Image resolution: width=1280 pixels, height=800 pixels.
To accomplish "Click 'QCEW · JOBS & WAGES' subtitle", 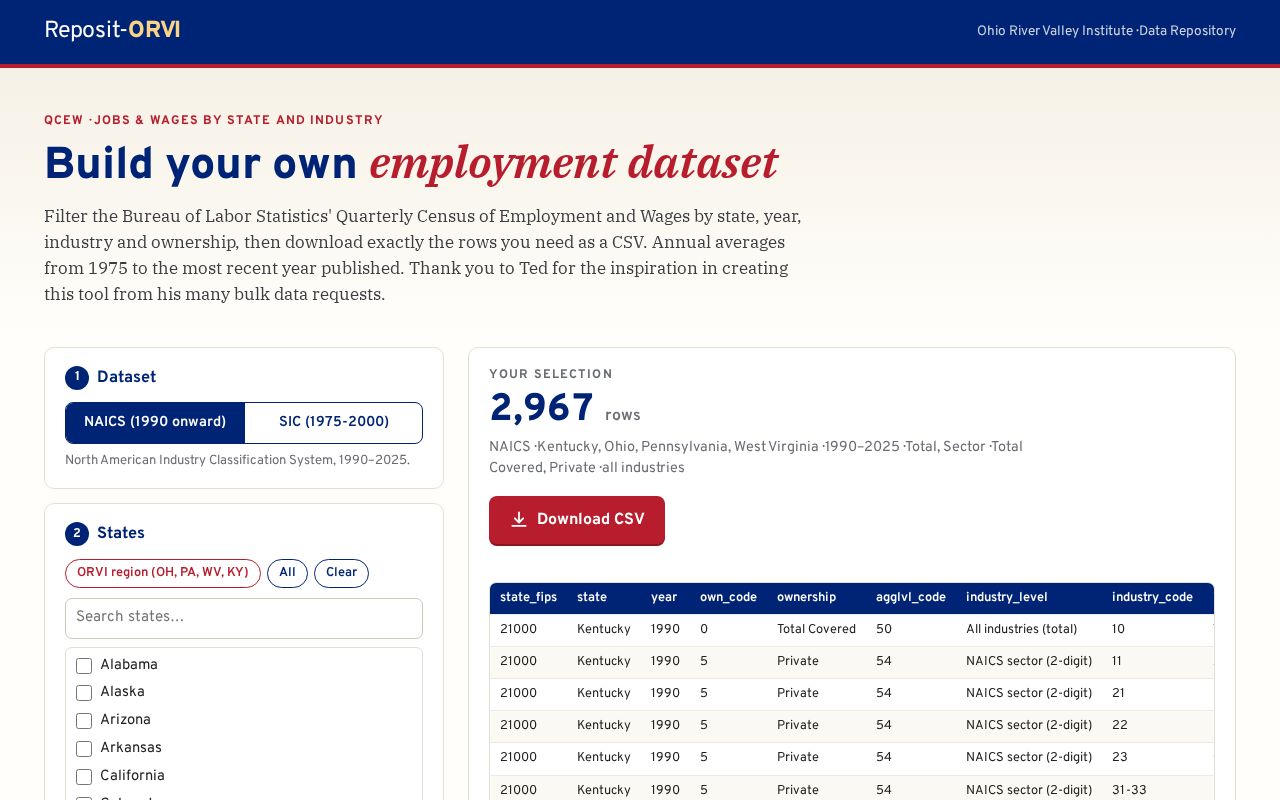I will point(213,121).
